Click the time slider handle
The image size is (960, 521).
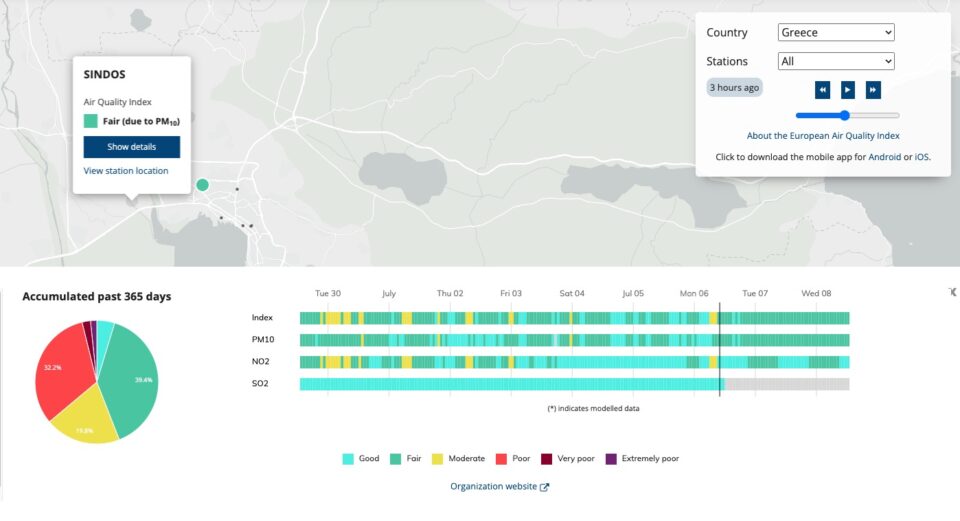click(x=845, y=115)
